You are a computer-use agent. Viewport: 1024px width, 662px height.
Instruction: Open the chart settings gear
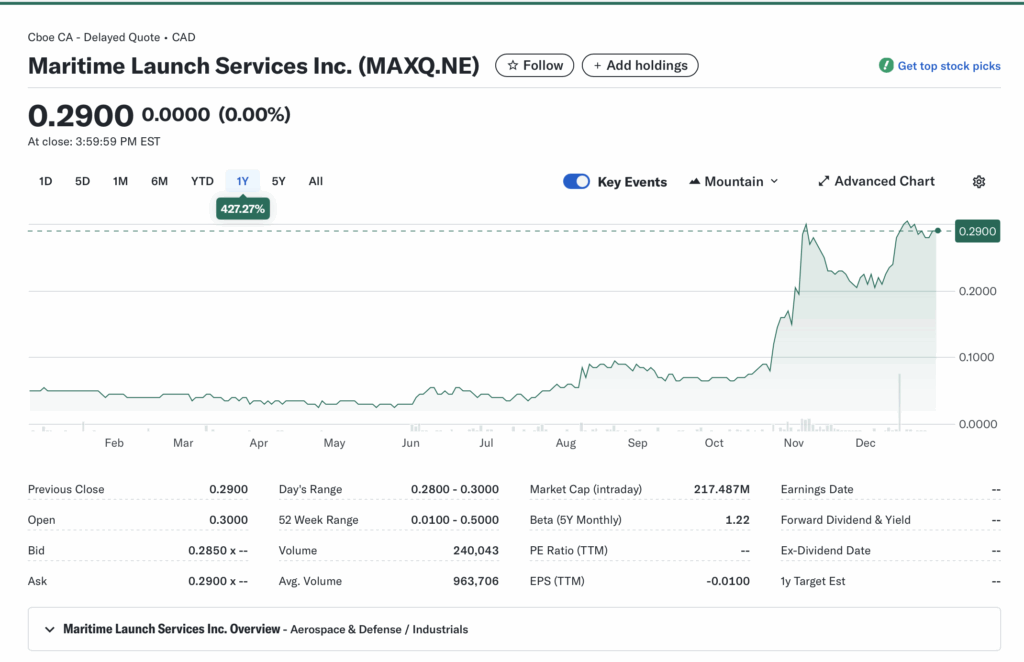point(978,181)
